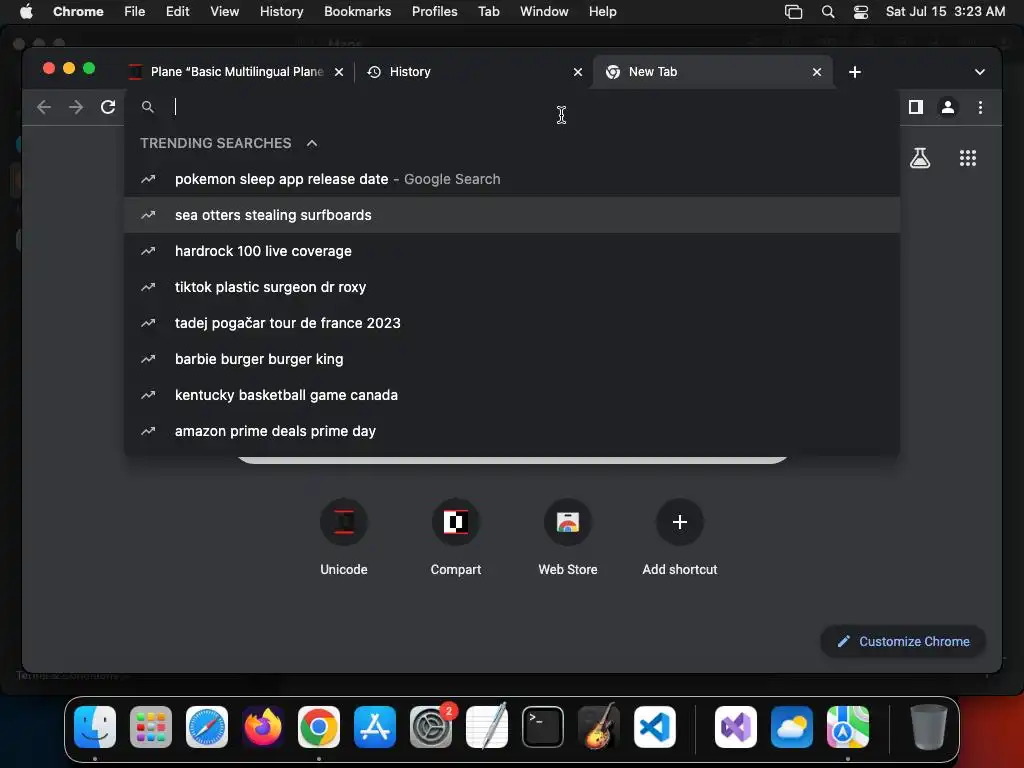Open the Help menu

click(x=602, y=12)
